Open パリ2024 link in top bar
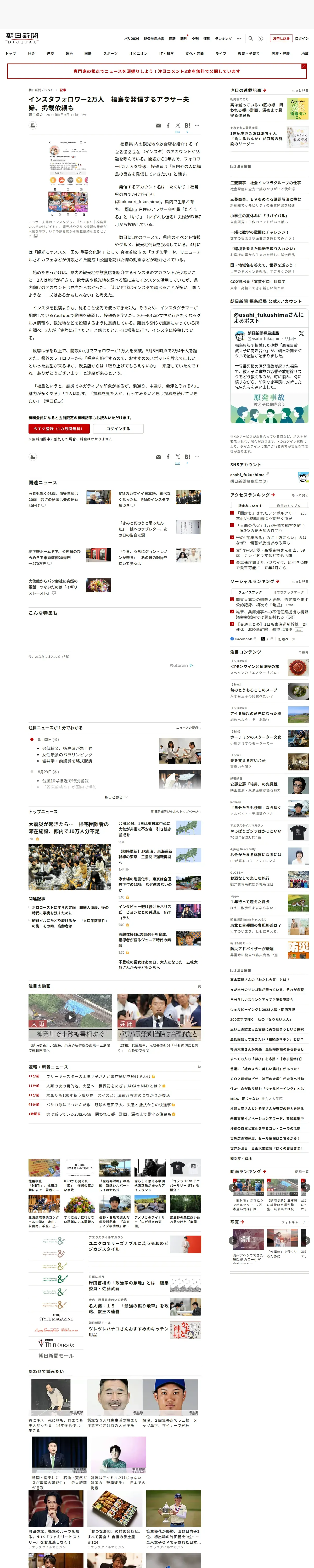Screen dimensions: 314x1568 tap(132, 38)
